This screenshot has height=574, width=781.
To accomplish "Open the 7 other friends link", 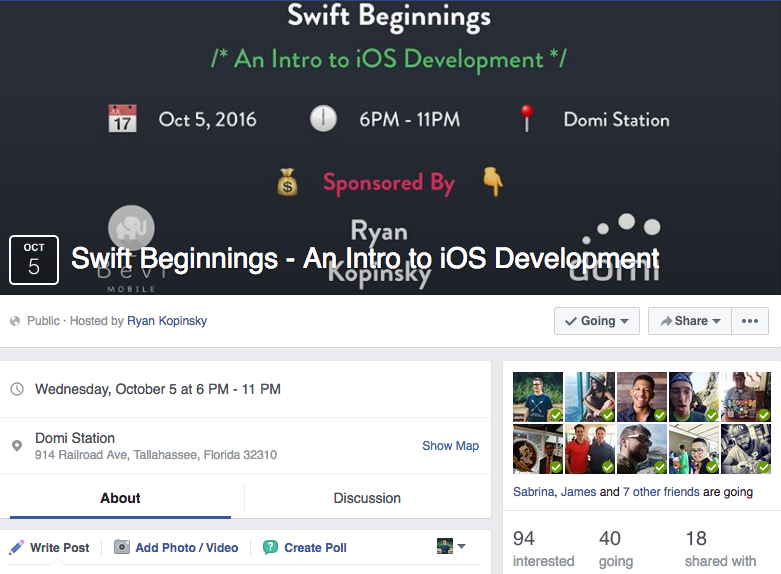I will click(x=661, y=492).
